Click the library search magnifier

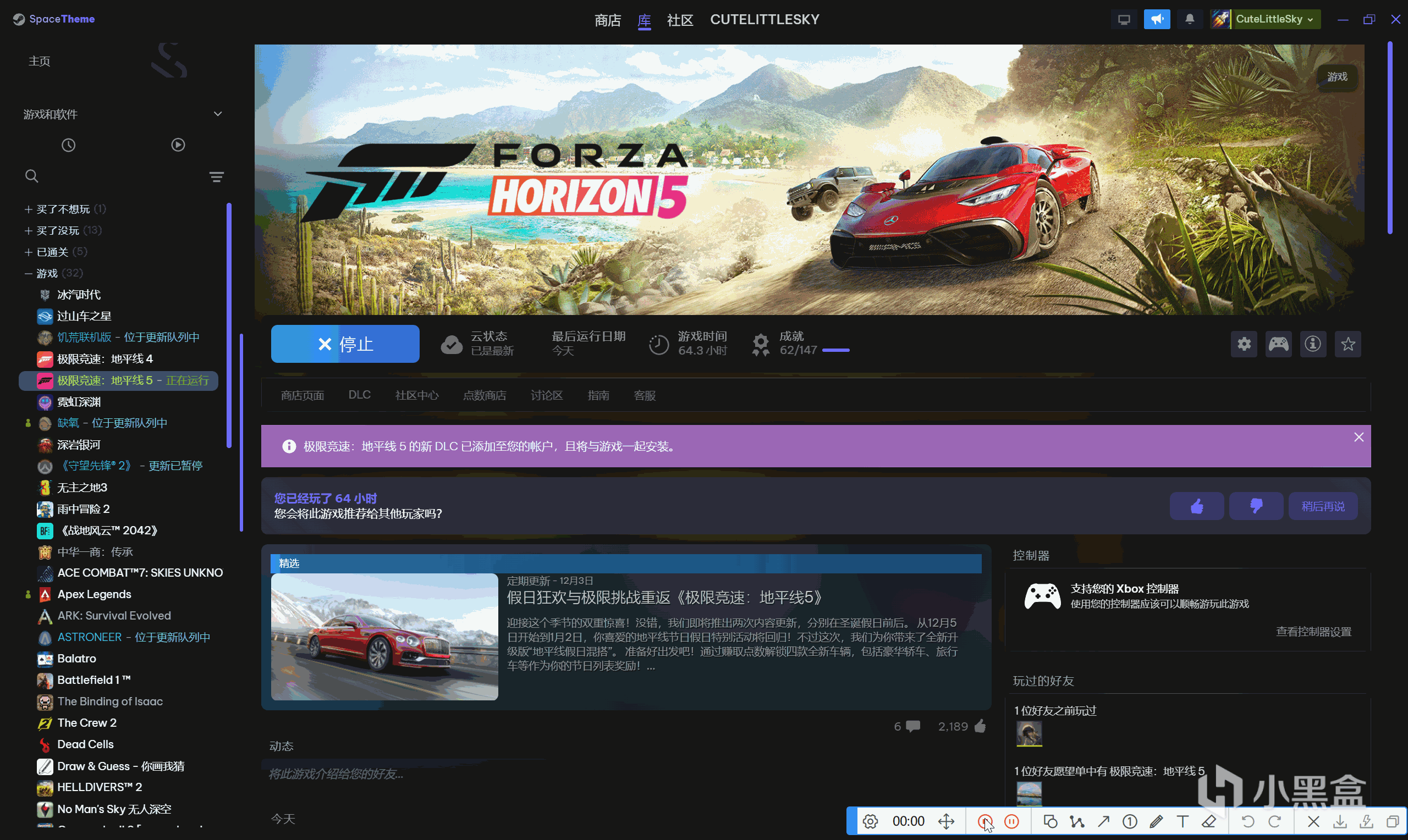pos(32,176)
